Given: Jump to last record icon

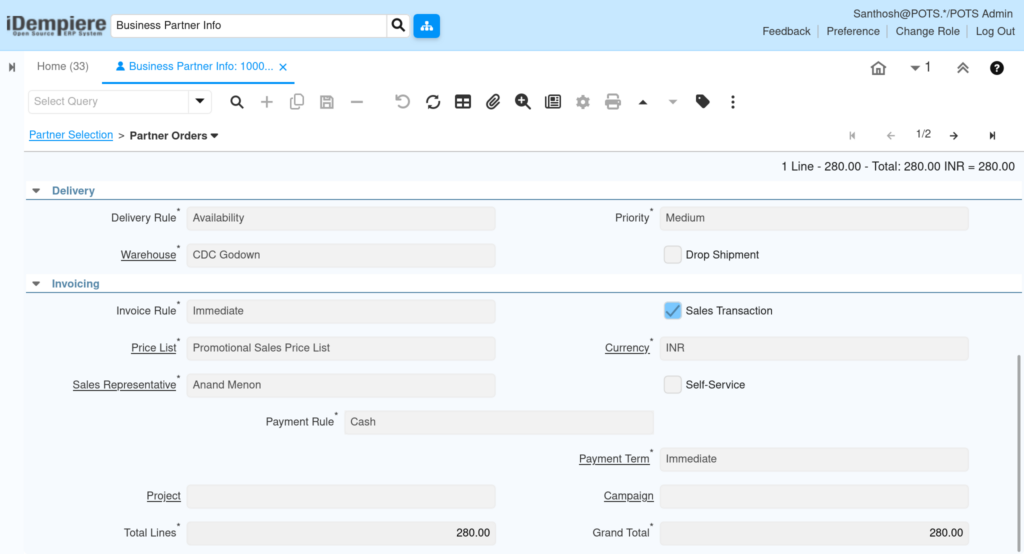Looking at the screenshot, I should point(992,136).
